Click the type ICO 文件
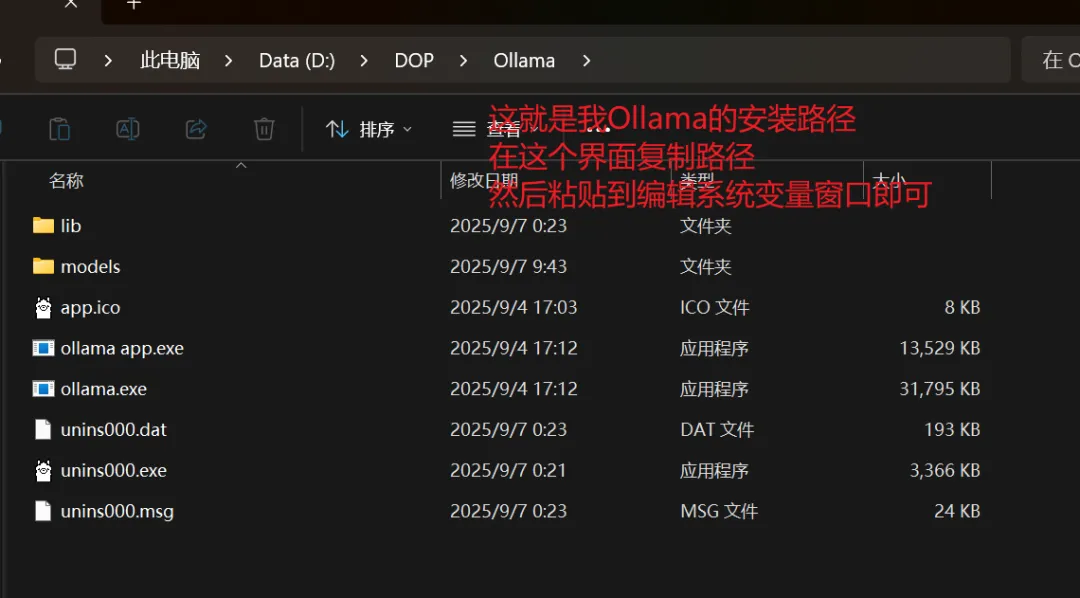The image size is (1080, 598). tap(714, 307)
